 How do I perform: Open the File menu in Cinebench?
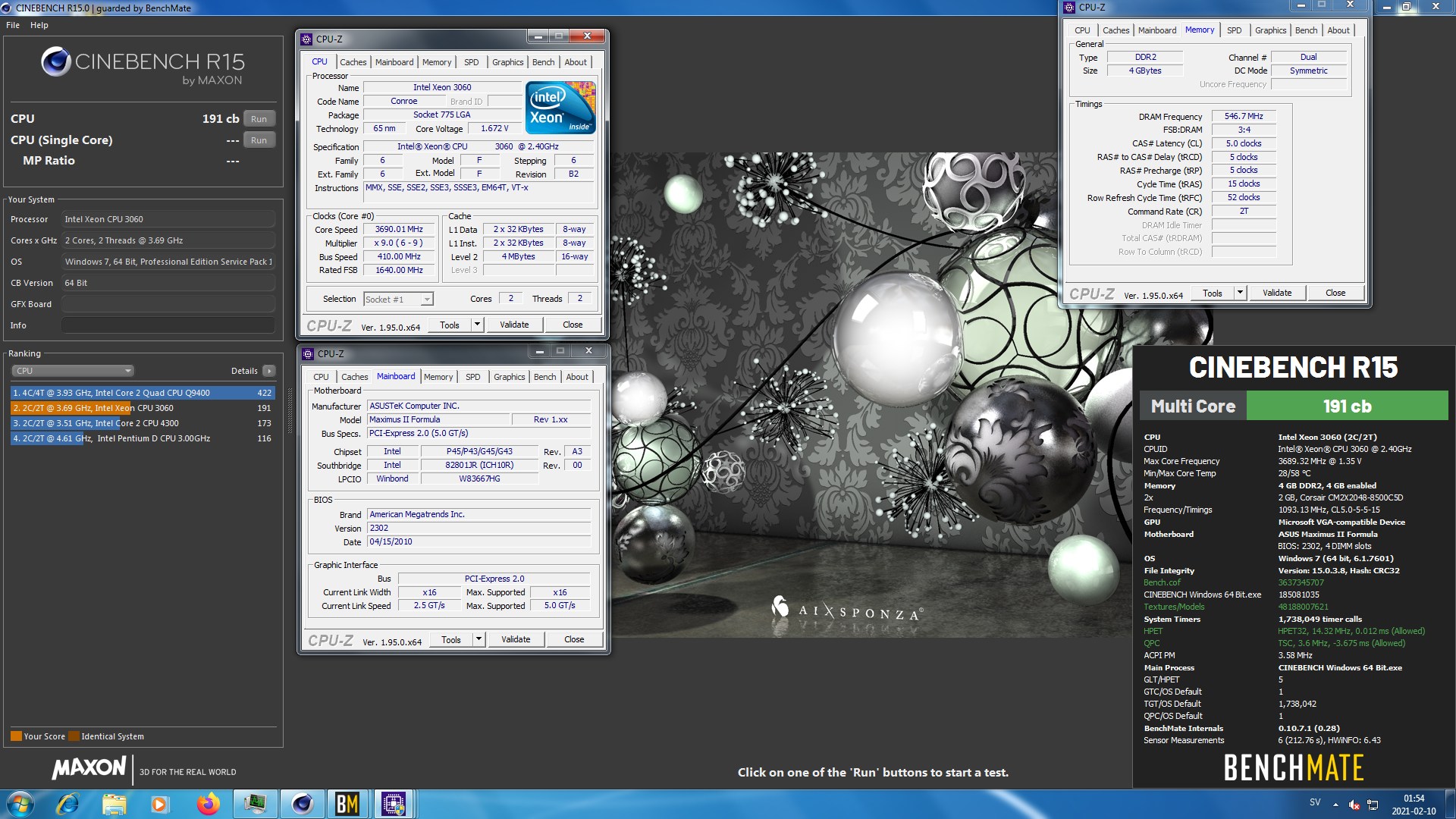[x=13, y=25]
